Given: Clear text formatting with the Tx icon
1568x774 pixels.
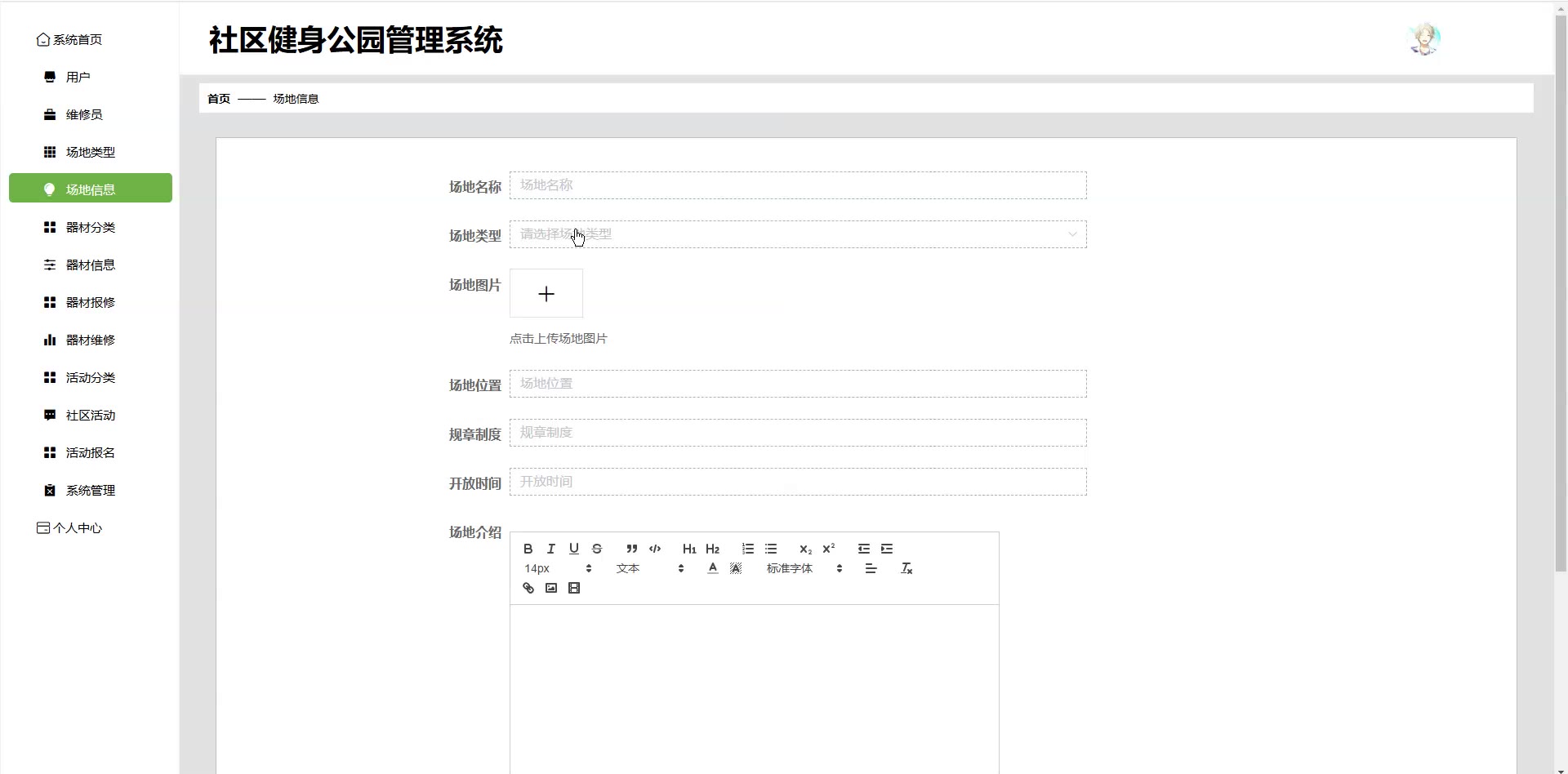Looking at the screenshot, I should [906, 568].
